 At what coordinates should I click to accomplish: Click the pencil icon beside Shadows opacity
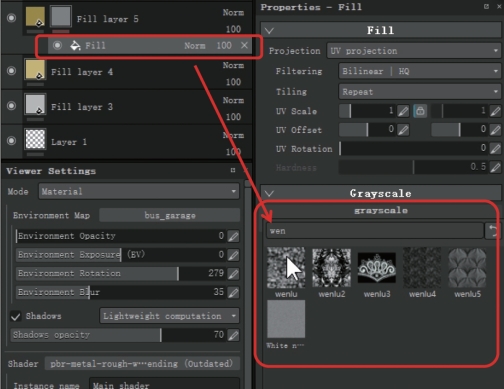click(233, 335)
